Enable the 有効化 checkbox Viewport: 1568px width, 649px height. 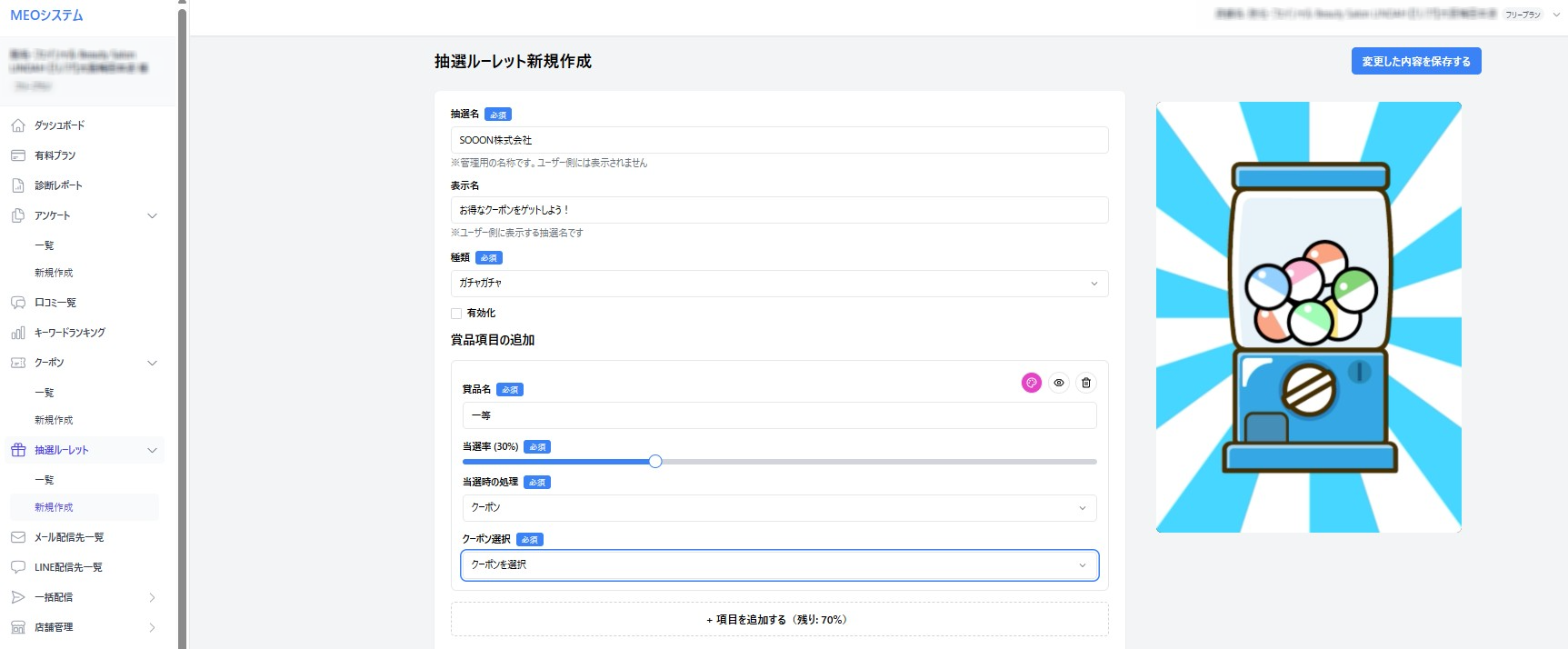click(x=456, y=314)
